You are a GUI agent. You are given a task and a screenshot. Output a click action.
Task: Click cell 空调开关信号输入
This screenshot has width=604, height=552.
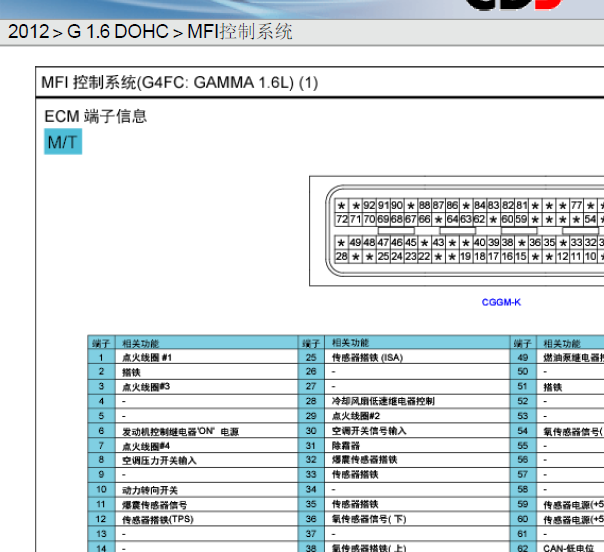point(418,431)
